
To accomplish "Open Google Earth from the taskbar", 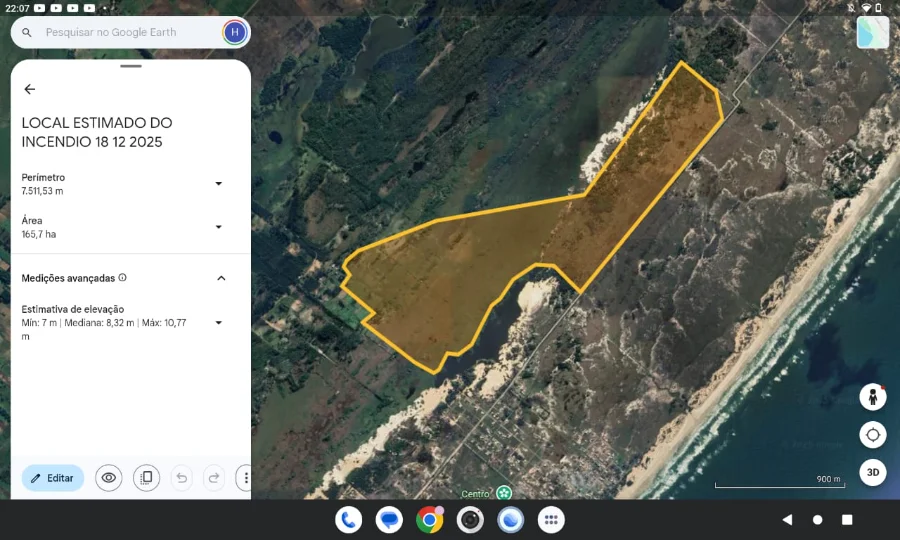I will pos(510,520).
